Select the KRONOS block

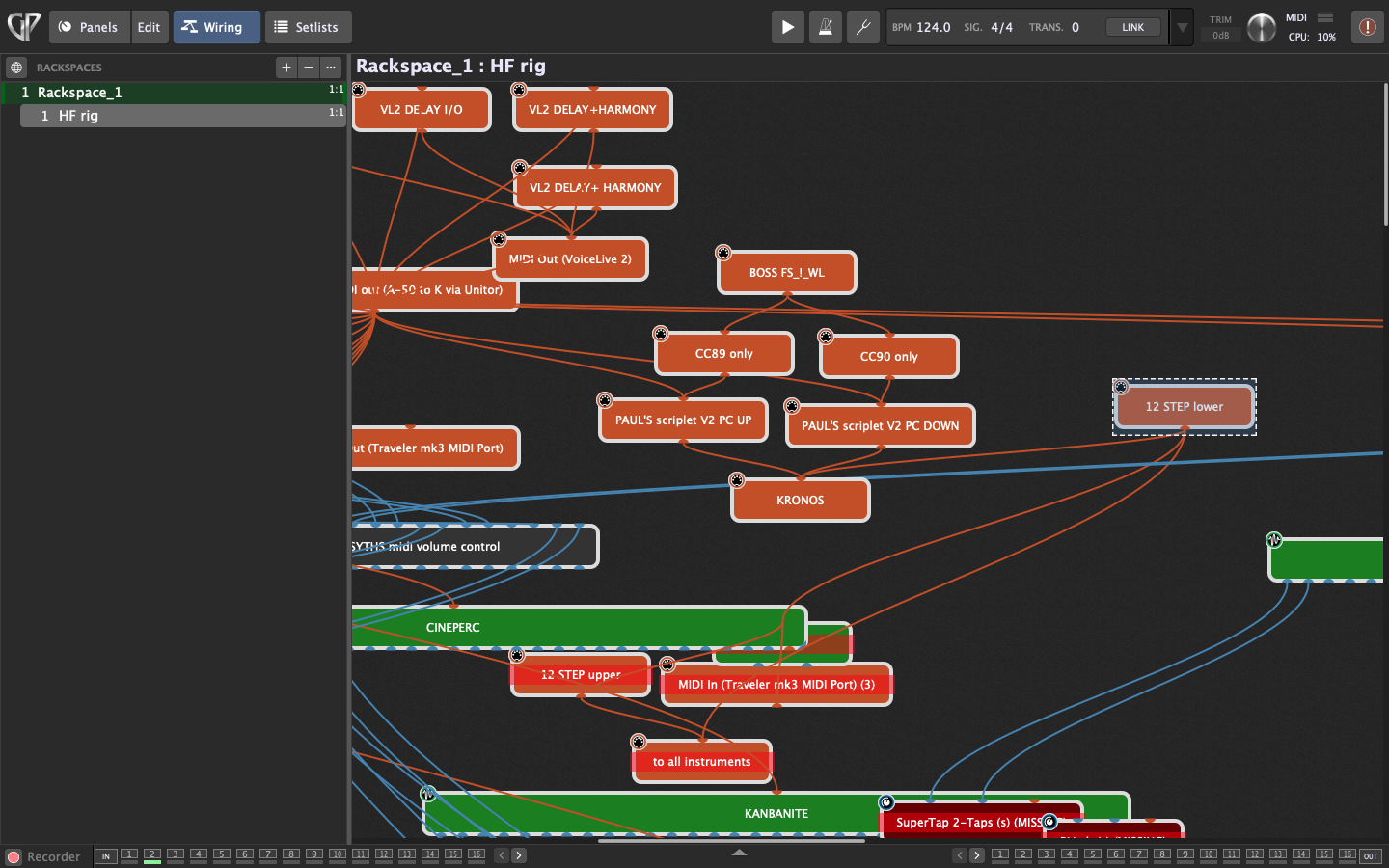click(x=801, y=501)
